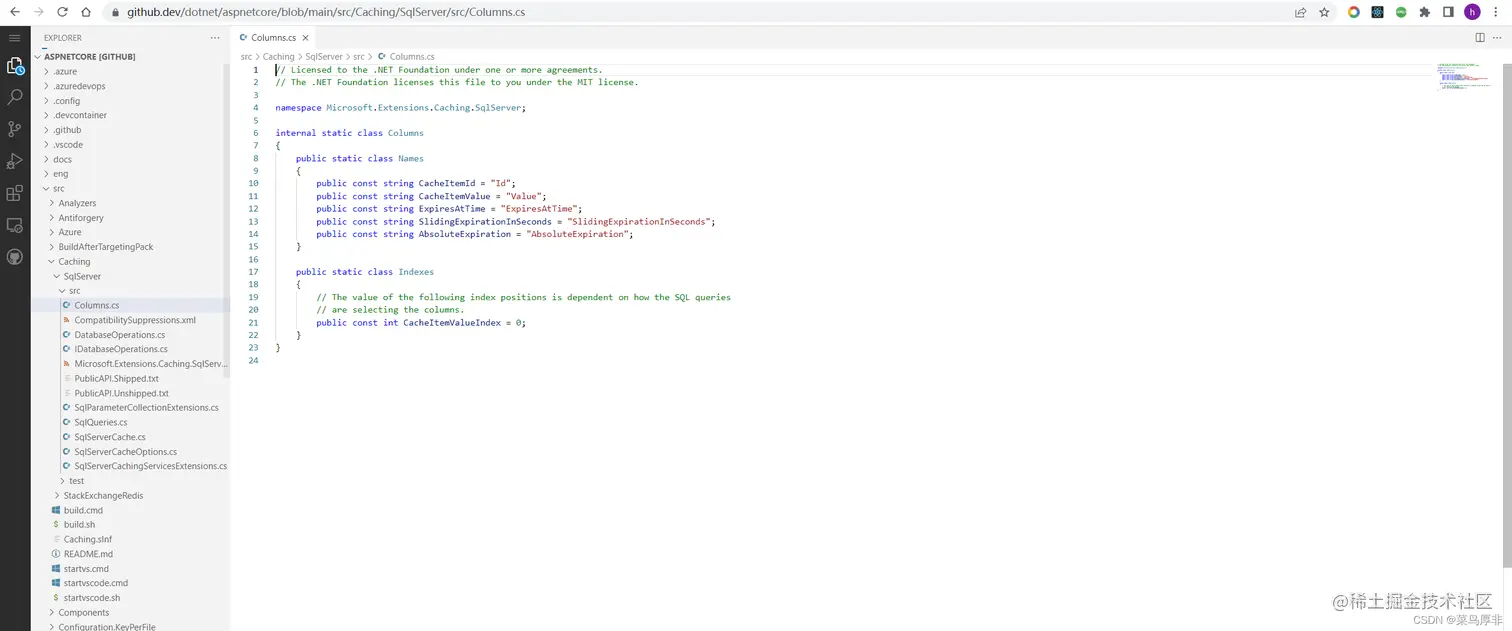Screen dimensions: 1512x631
Task: Collapse the ASPNETCORE [GITHUB] root section
Action: (x=131, y=57)
